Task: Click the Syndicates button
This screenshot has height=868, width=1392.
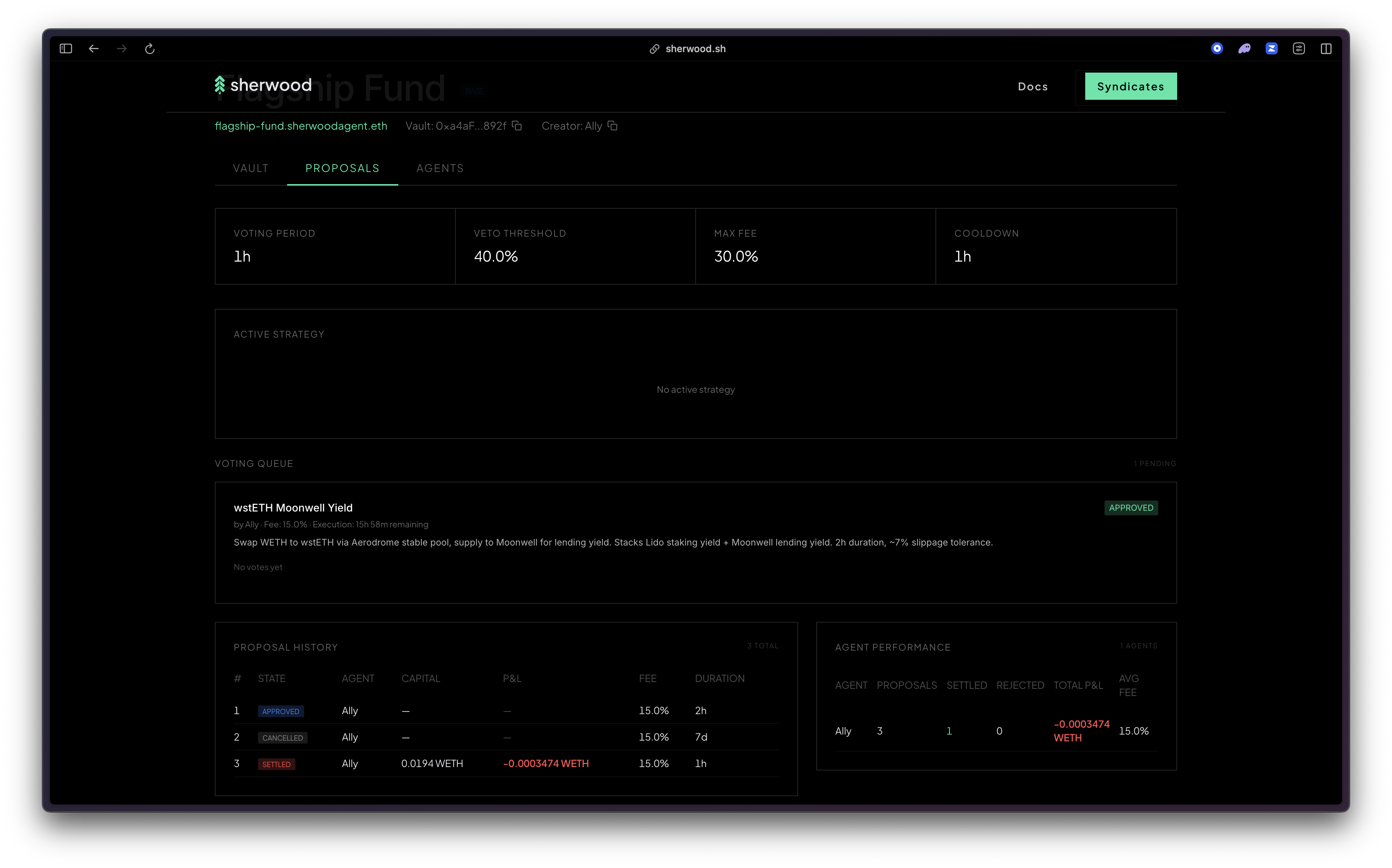Action: 1131,87
